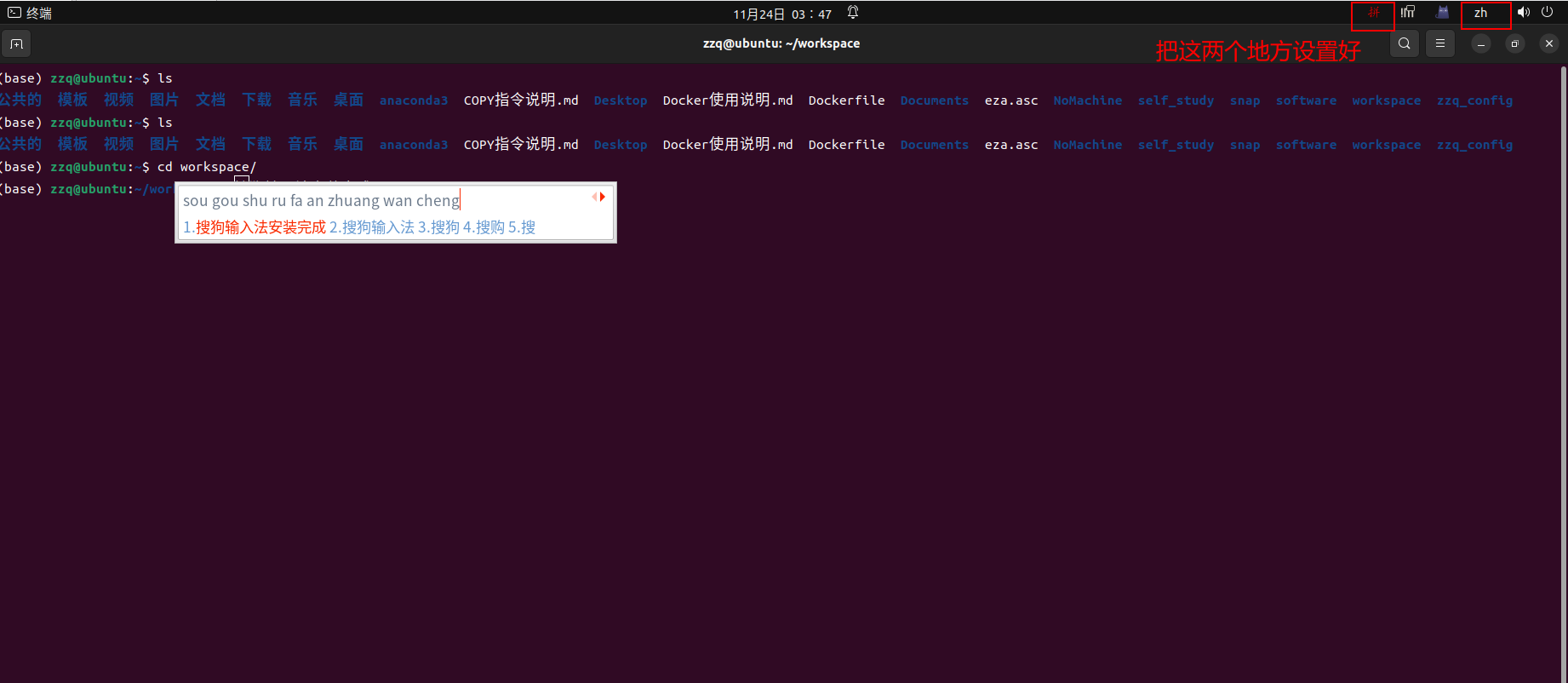1568x683 pixels.
Task: Choose candidate 4.搜购
Action: click(484, 227)
